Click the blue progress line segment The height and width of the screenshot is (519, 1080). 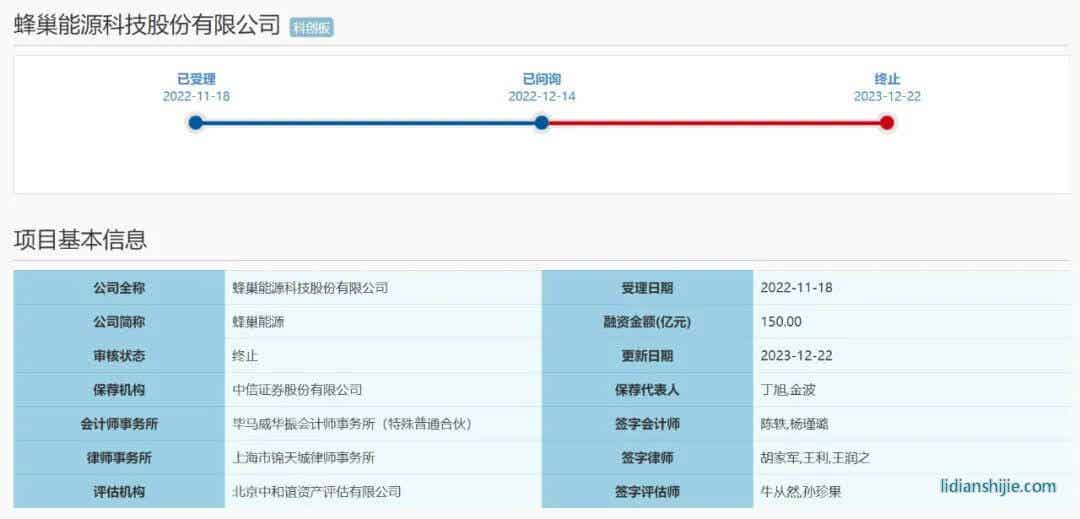368,123
